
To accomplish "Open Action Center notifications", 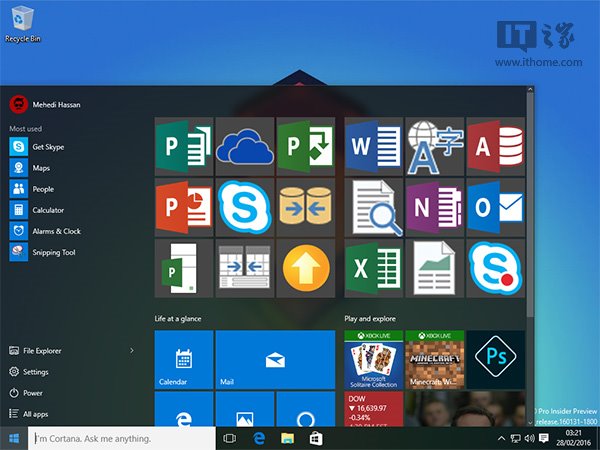I will 543,438.
